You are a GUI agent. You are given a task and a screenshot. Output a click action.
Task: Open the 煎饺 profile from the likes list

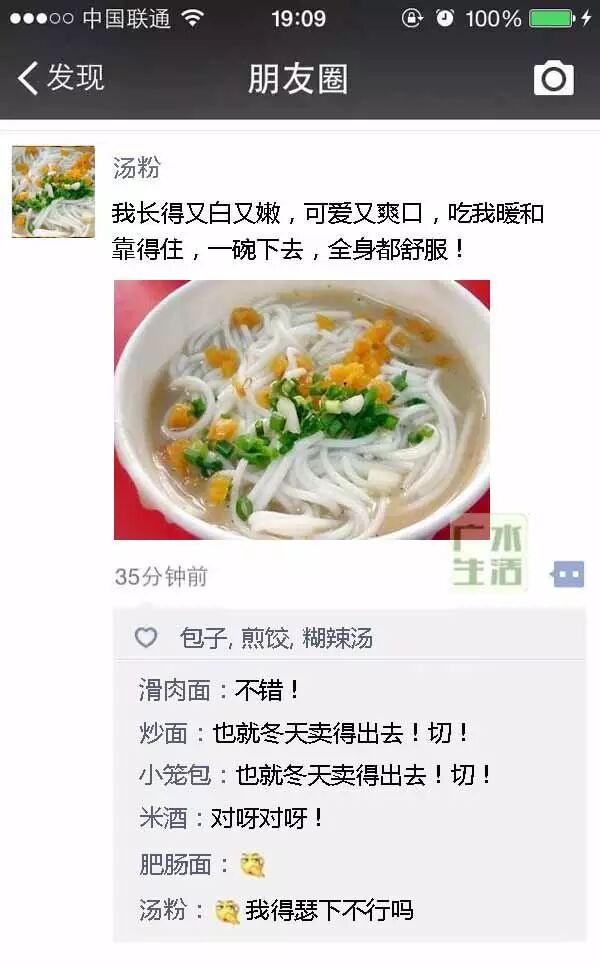click(265, 638)
